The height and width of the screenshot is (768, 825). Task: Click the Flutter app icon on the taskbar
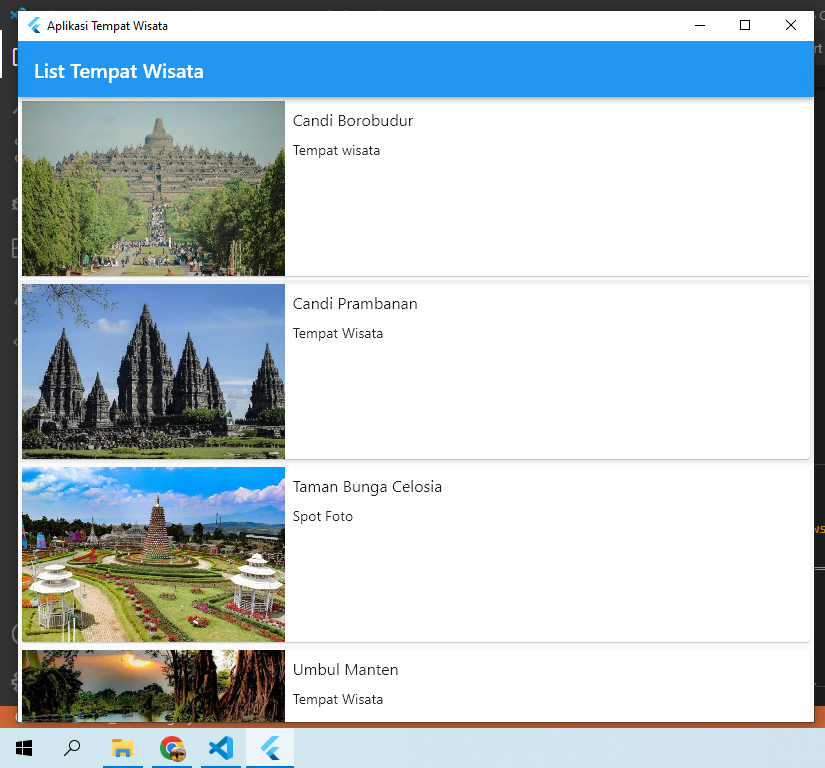coord(270,747)
